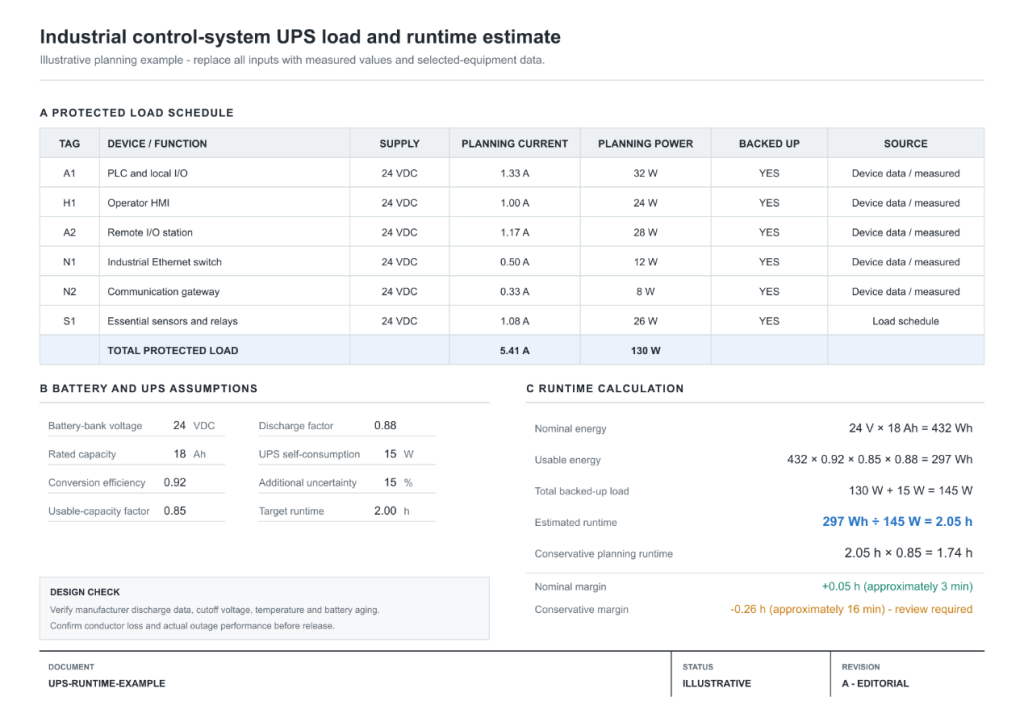The height and width of the screenshot is (705, 1024).
Task: Click the 0.33 A planning current cell
Action: click(x=515, y=292)
